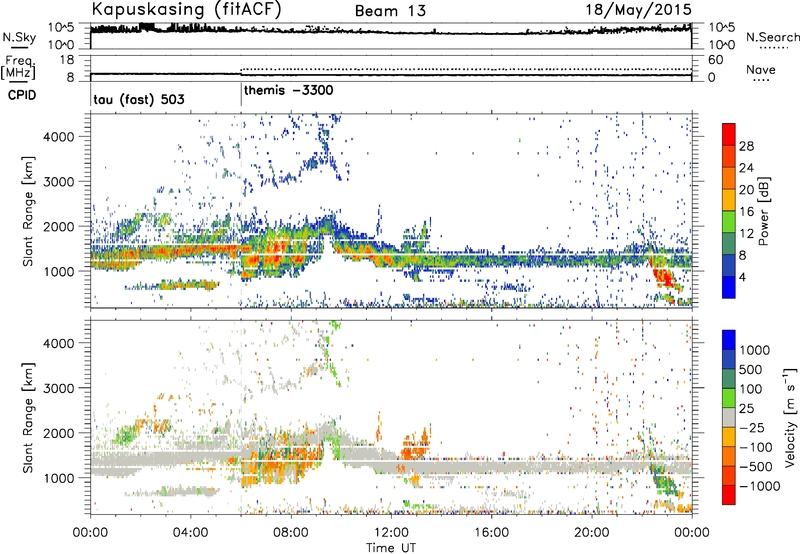Click the gray segment of the Velocity color bar
This screenshot has width=800, height=554.
729,418
